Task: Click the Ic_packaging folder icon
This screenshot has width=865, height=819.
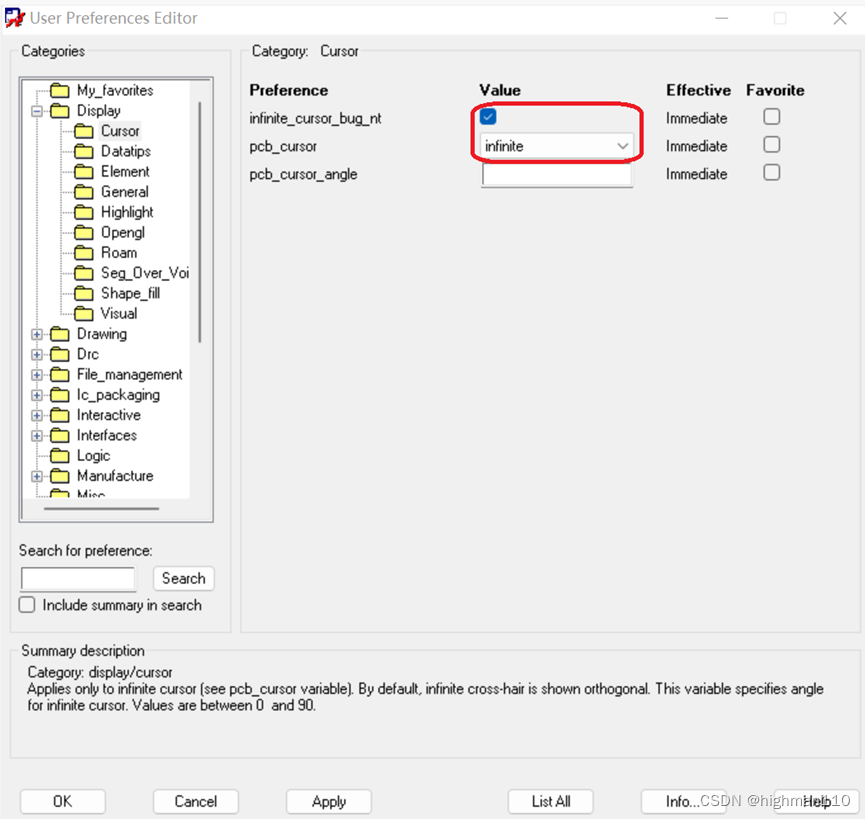Action: point(60,395)
